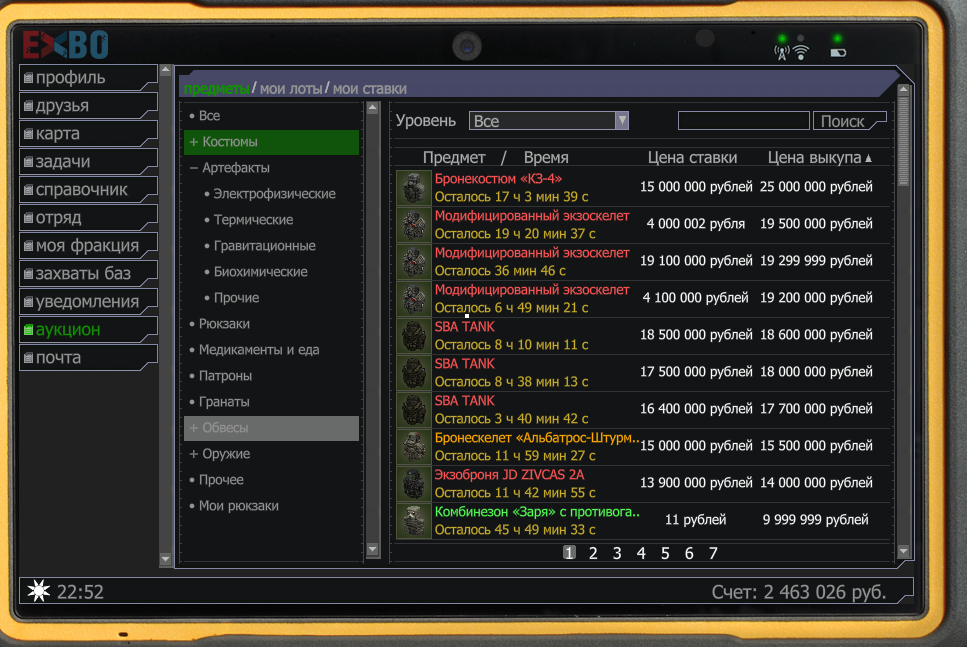
Task: Click SBA TANK icon priced 18 000 000
Action: coord(413,373)
